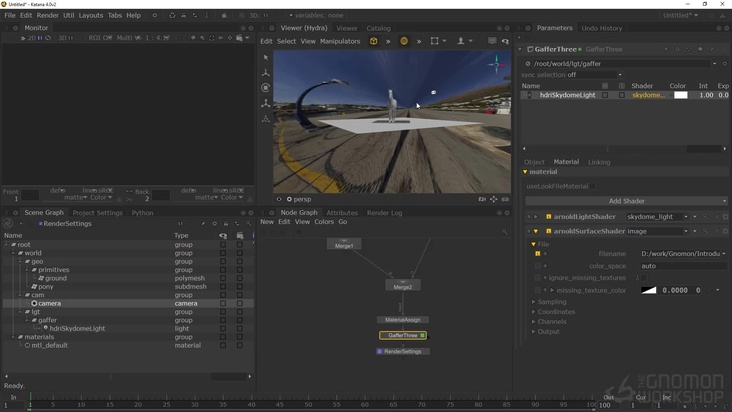This screenshot has width=732, height=412.
Task: Expand the Output section
Action: [534, 332]
